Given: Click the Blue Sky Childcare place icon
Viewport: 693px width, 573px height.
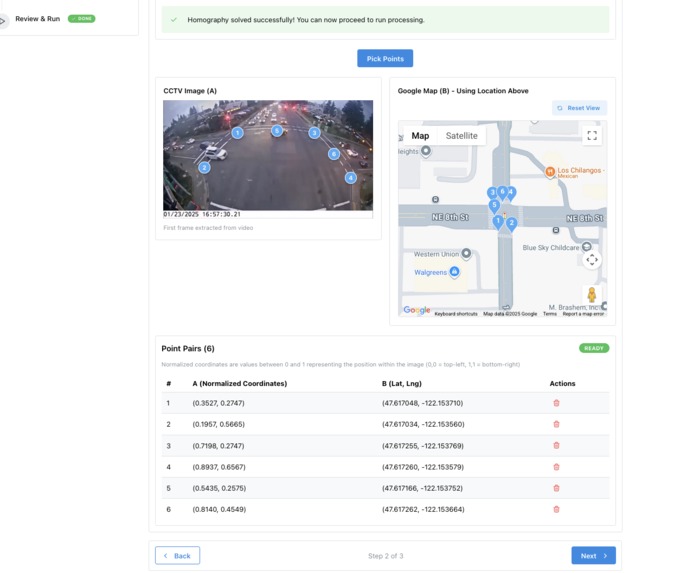Looking at the screenshot, I should pyautogui.click(x=586, y=246).
